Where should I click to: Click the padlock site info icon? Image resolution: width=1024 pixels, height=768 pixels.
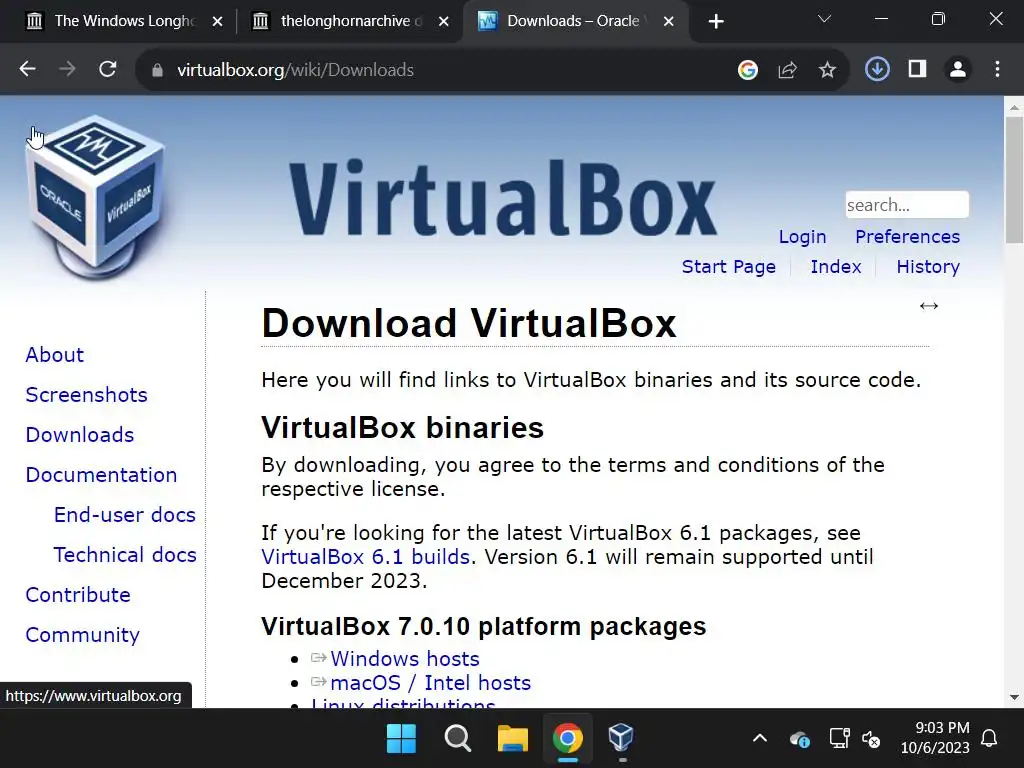pos(157,70)
